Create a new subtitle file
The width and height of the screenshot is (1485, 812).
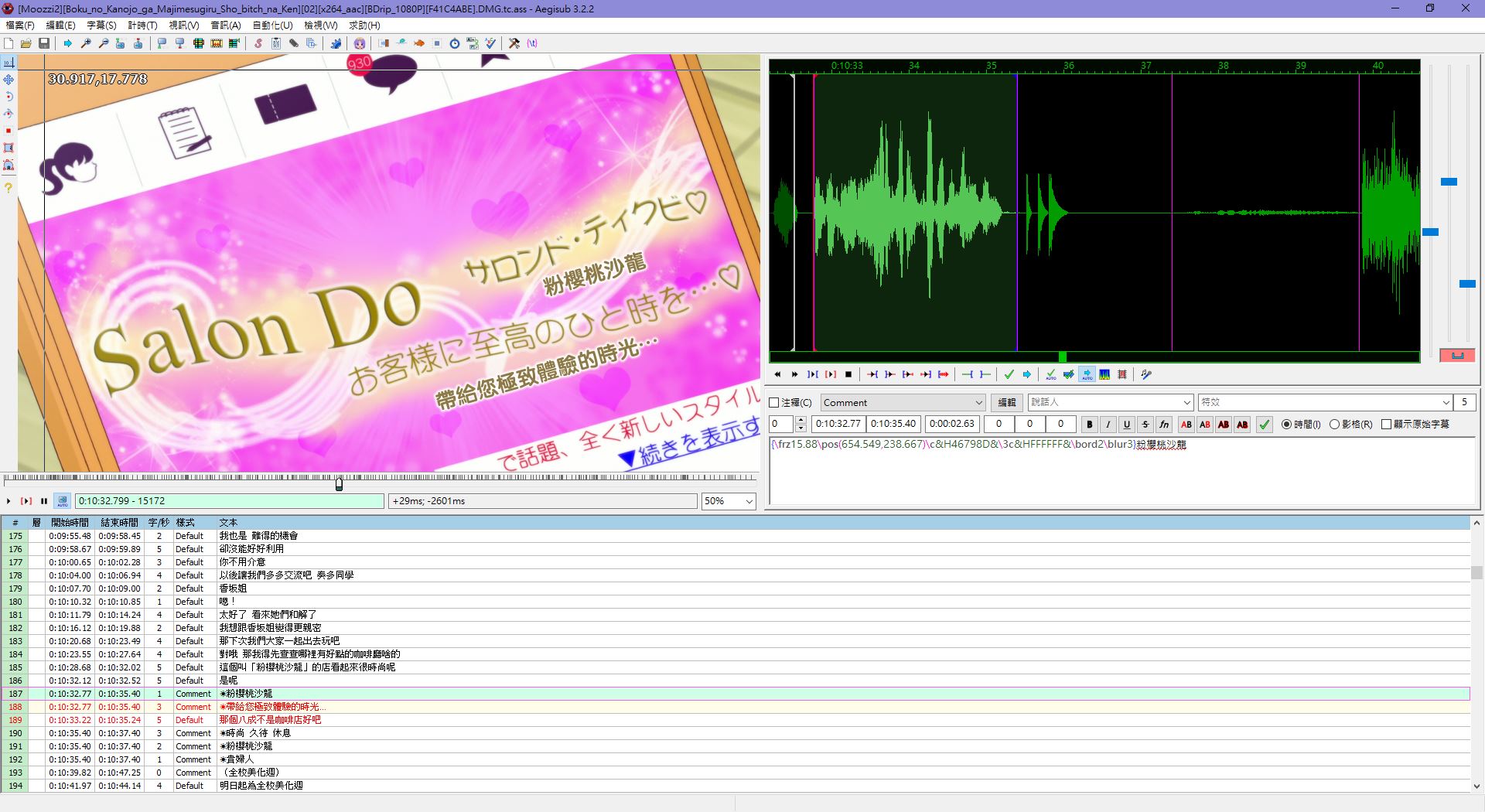point(9,43)
